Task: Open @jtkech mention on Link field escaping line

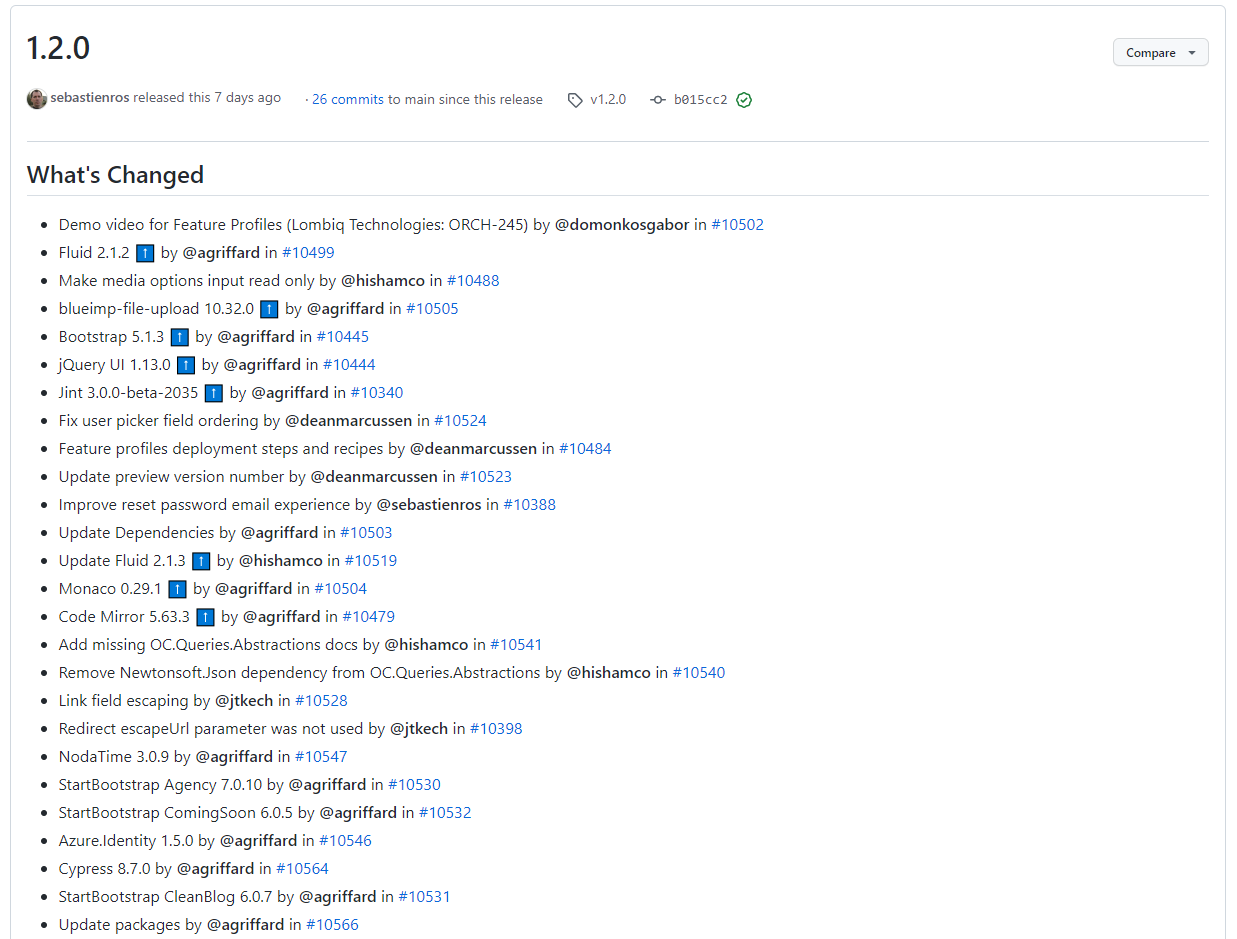Action: [x=244, y=701]
